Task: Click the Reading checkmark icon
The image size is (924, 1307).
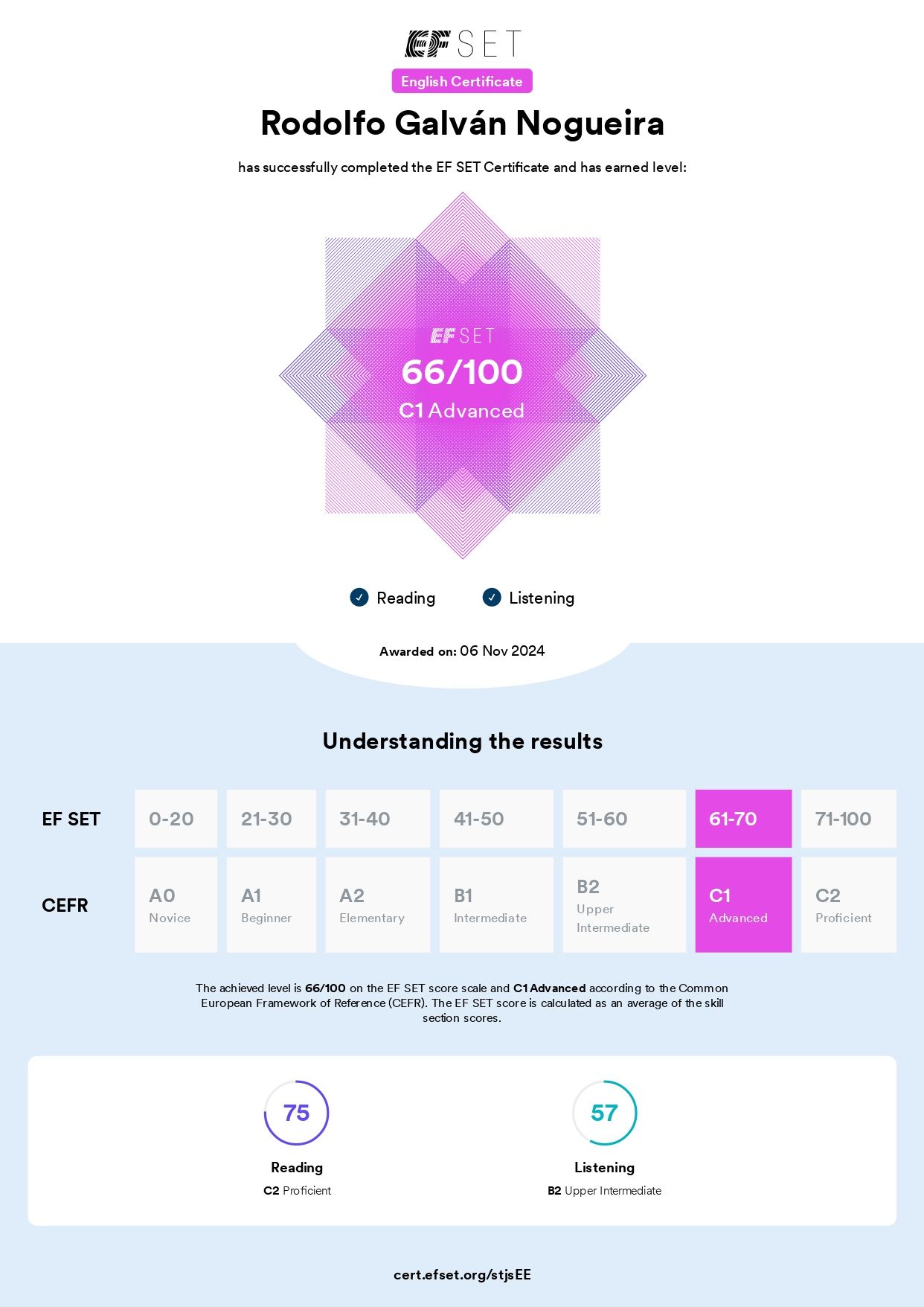Action: click(359, 597)
